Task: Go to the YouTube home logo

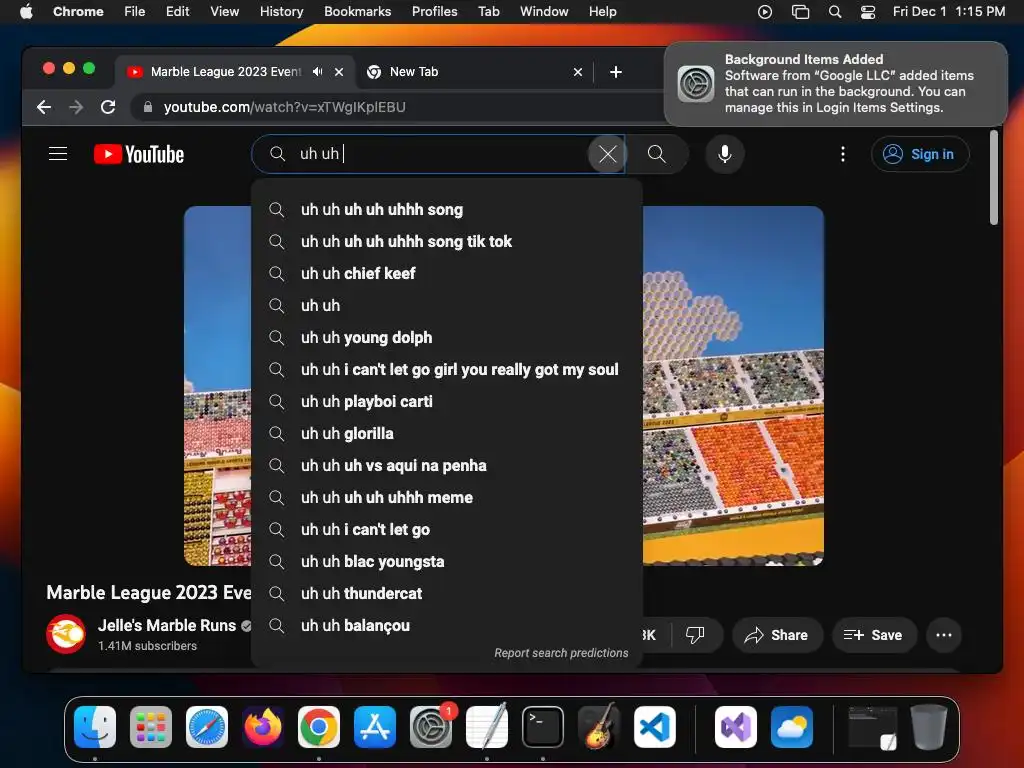Action: pyautogui.click(x=139, y=154)
